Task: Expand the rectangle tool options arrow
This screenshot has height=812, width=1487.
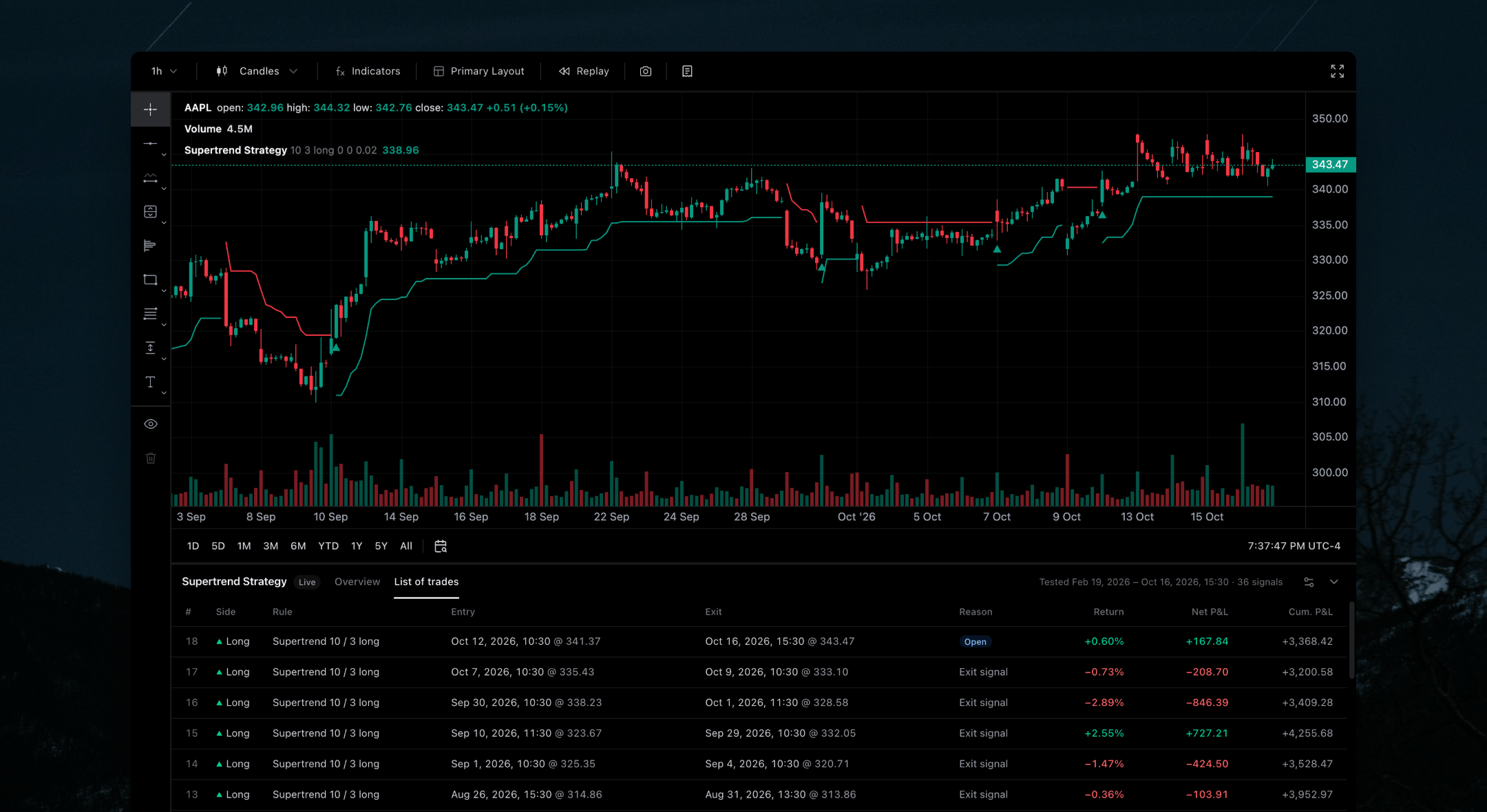Action: pos(164,291)
